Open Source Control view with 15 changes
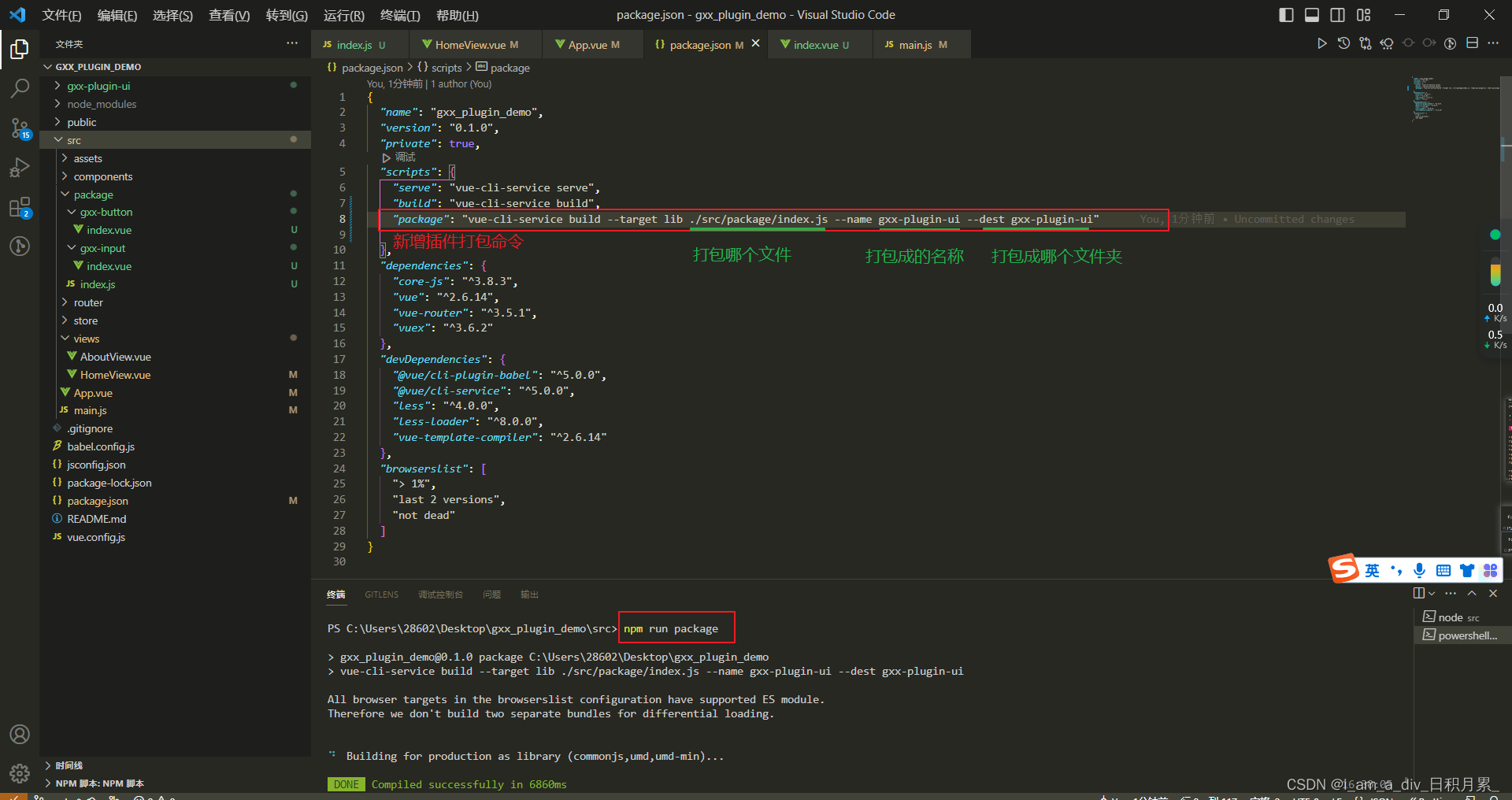Image resolution: width=1512 pixels, height=800 pixels. [20, 128]
